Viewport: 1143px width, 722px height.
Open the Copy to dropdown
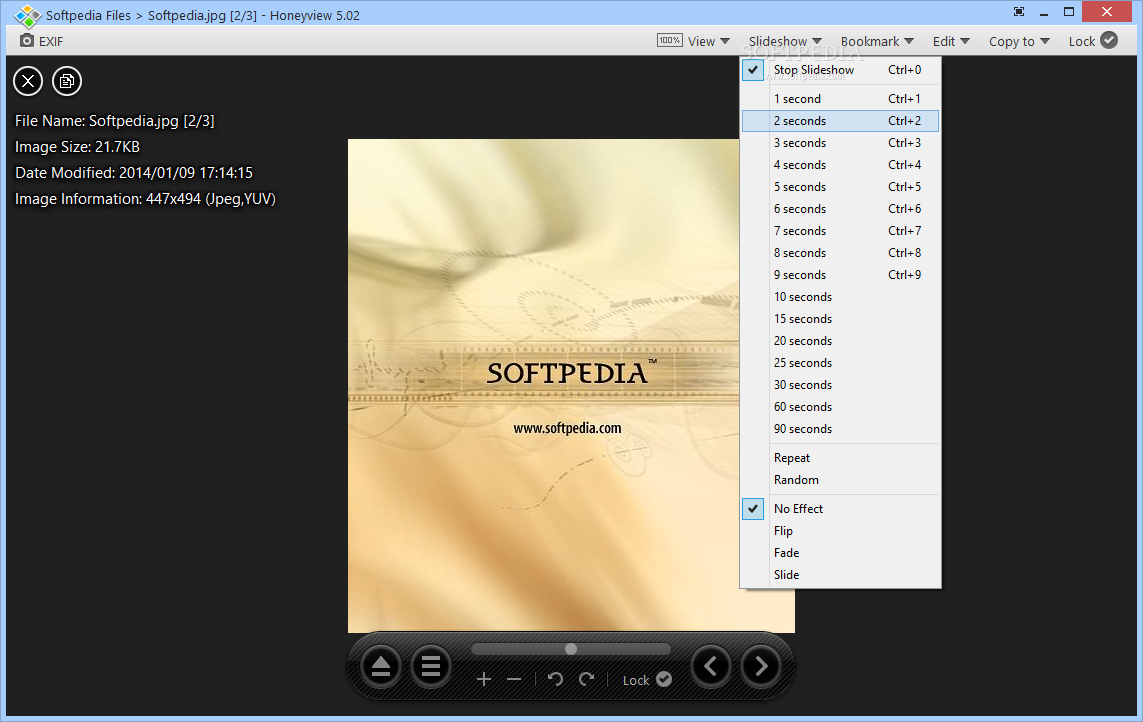[x=1019, y=42]
